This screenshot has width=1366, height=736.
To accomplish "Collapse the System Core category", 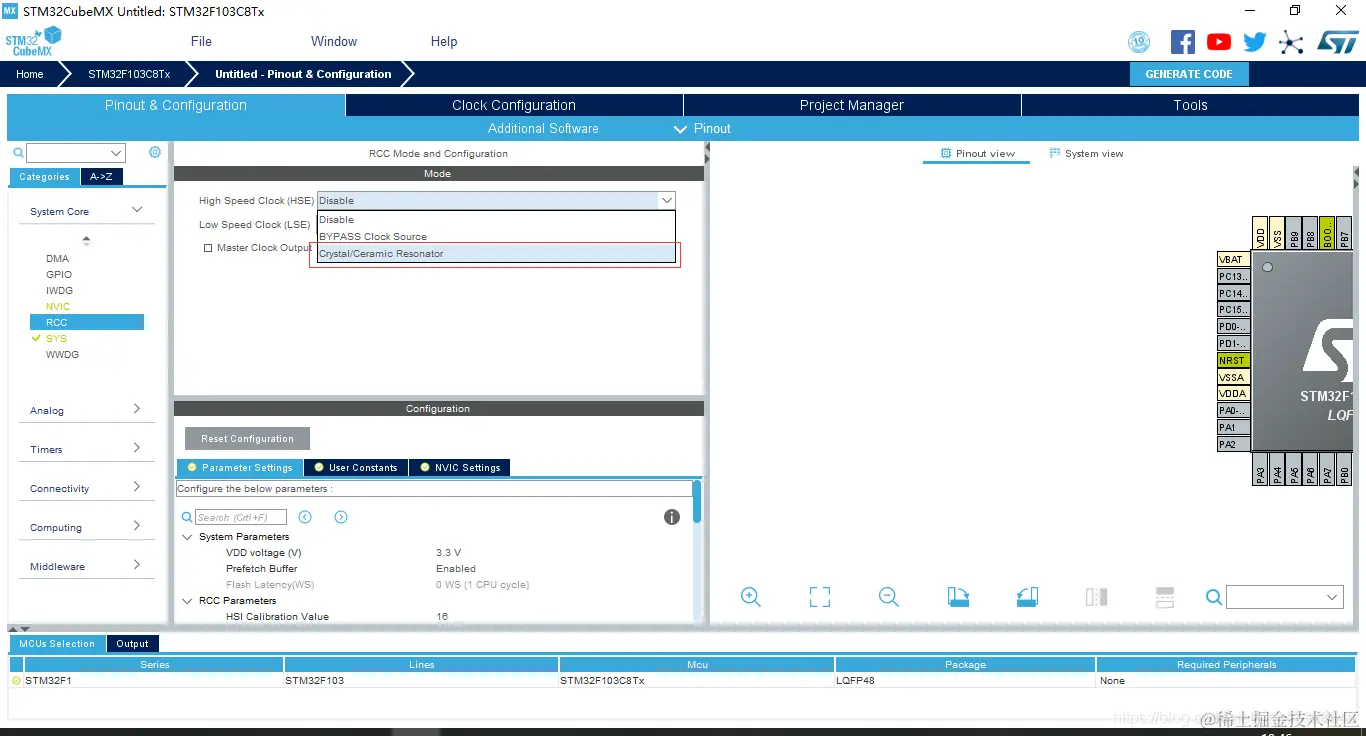I will (x=137, y=210).
